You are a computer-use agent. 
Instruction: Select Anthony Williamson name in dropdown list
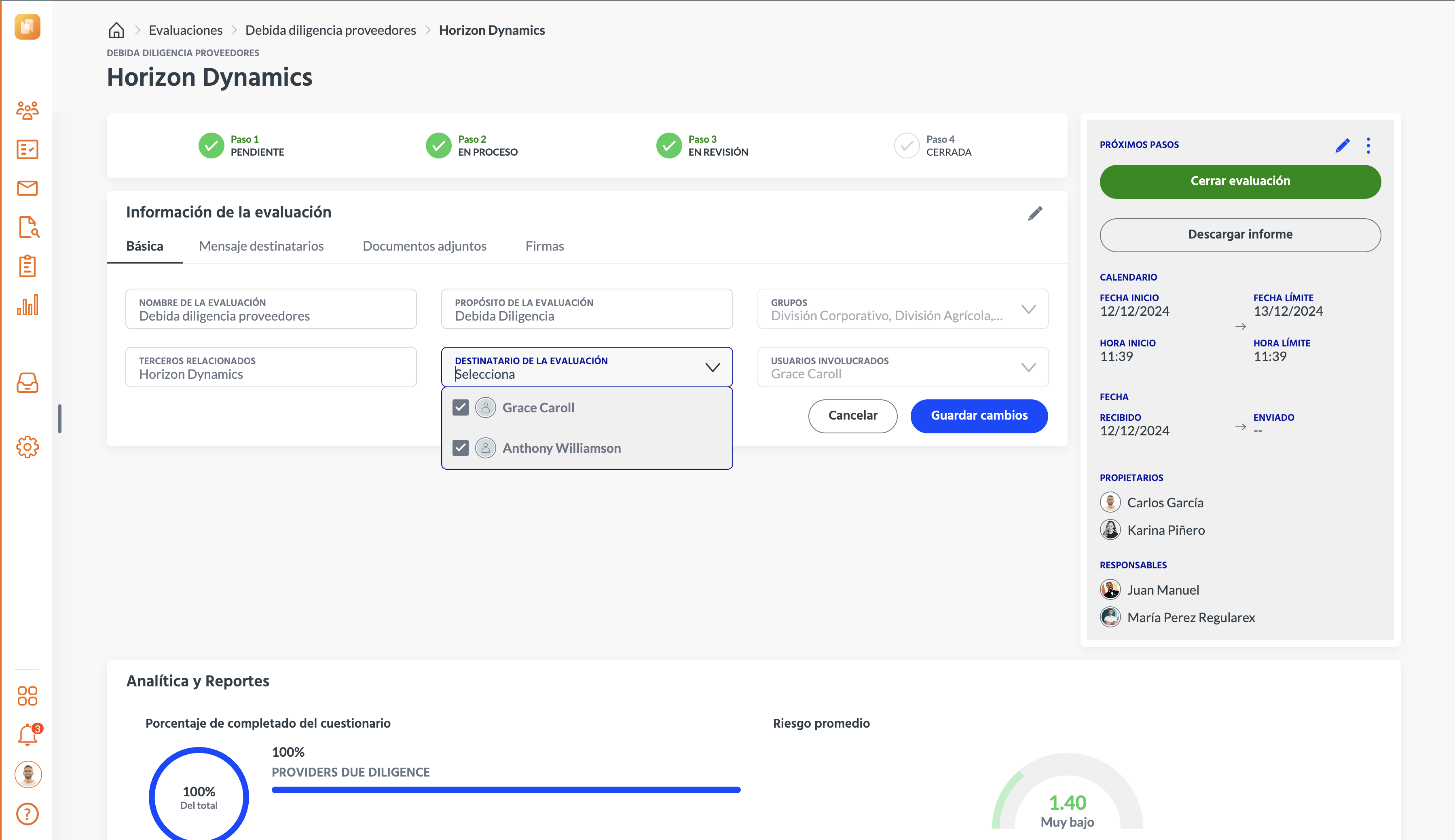pos(562,448)
